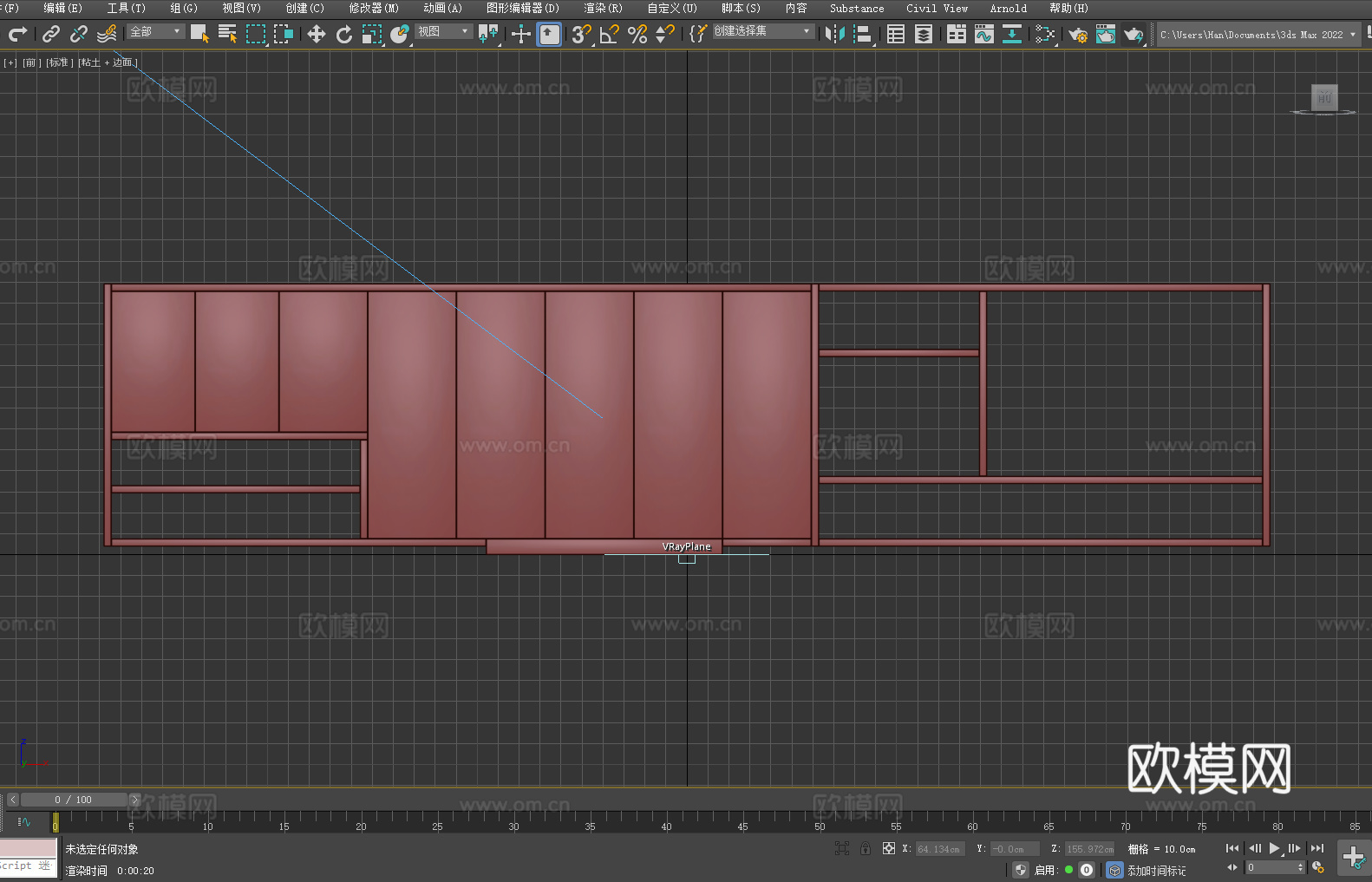
Task: Open the viewport [+] general menu
Action: click(10, 62)
